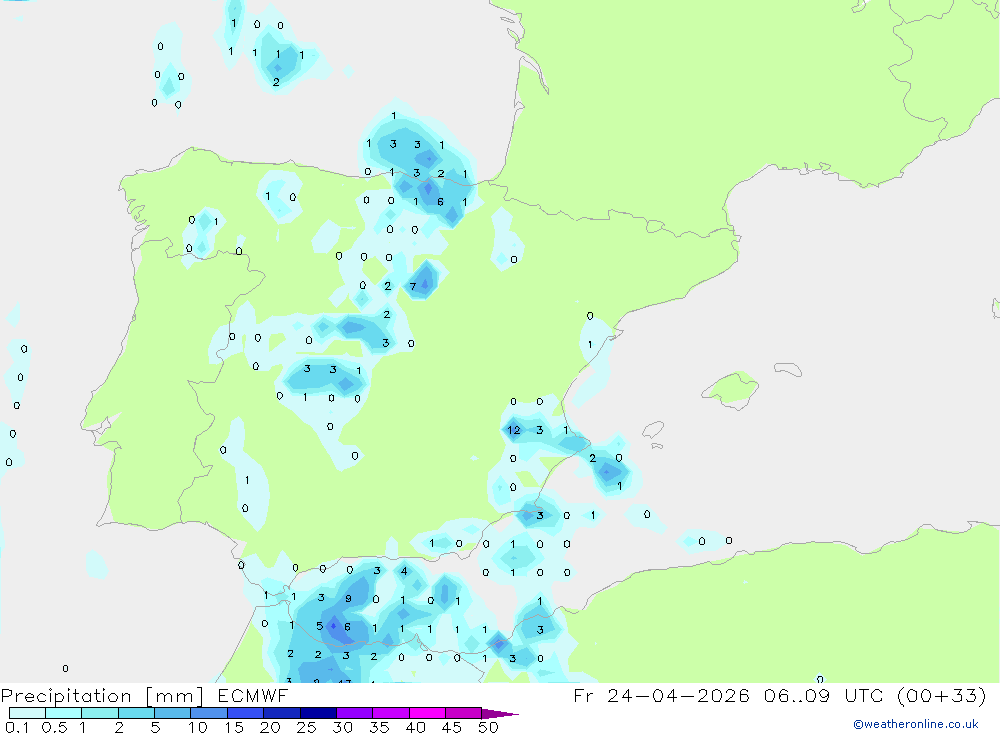The image size is (1000, 733).
Task: Select the 'ECMWF' model label
Action: [253, 696]
